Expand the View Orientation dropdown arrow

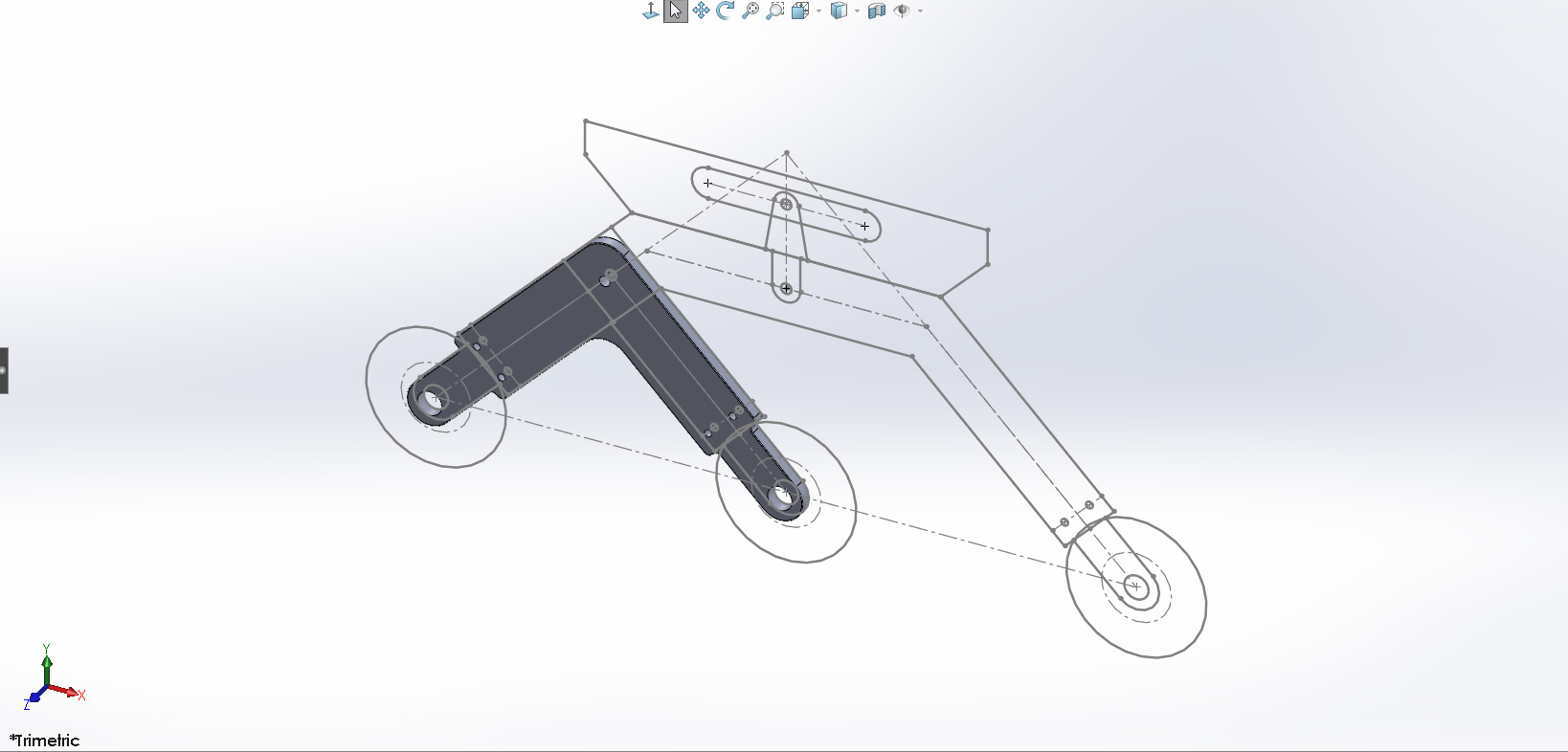(x=818, y=11)
